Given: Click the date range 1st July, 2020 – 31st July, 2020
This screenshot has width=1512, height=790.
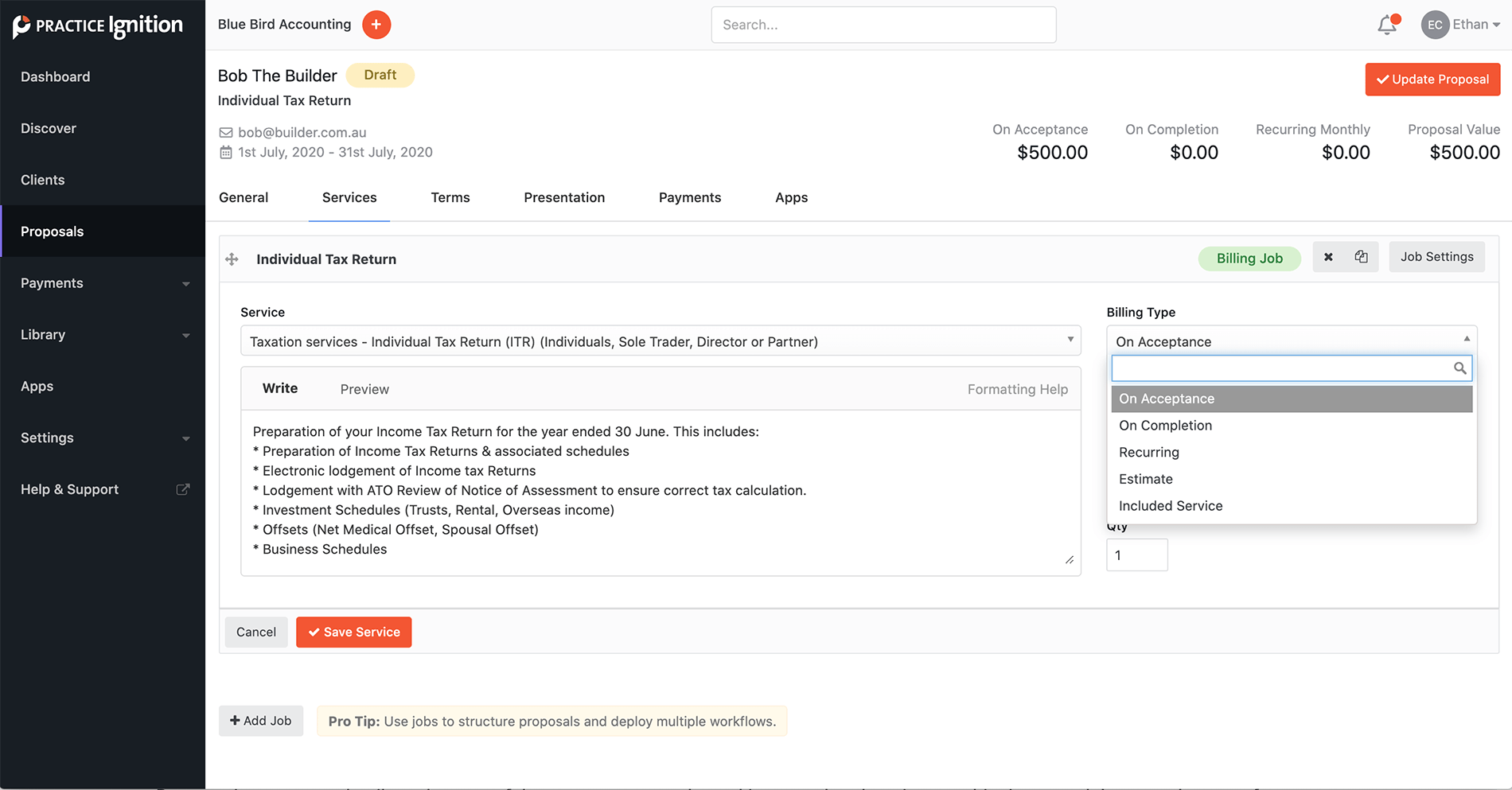Looking at the screenshot, I should 335,152.
